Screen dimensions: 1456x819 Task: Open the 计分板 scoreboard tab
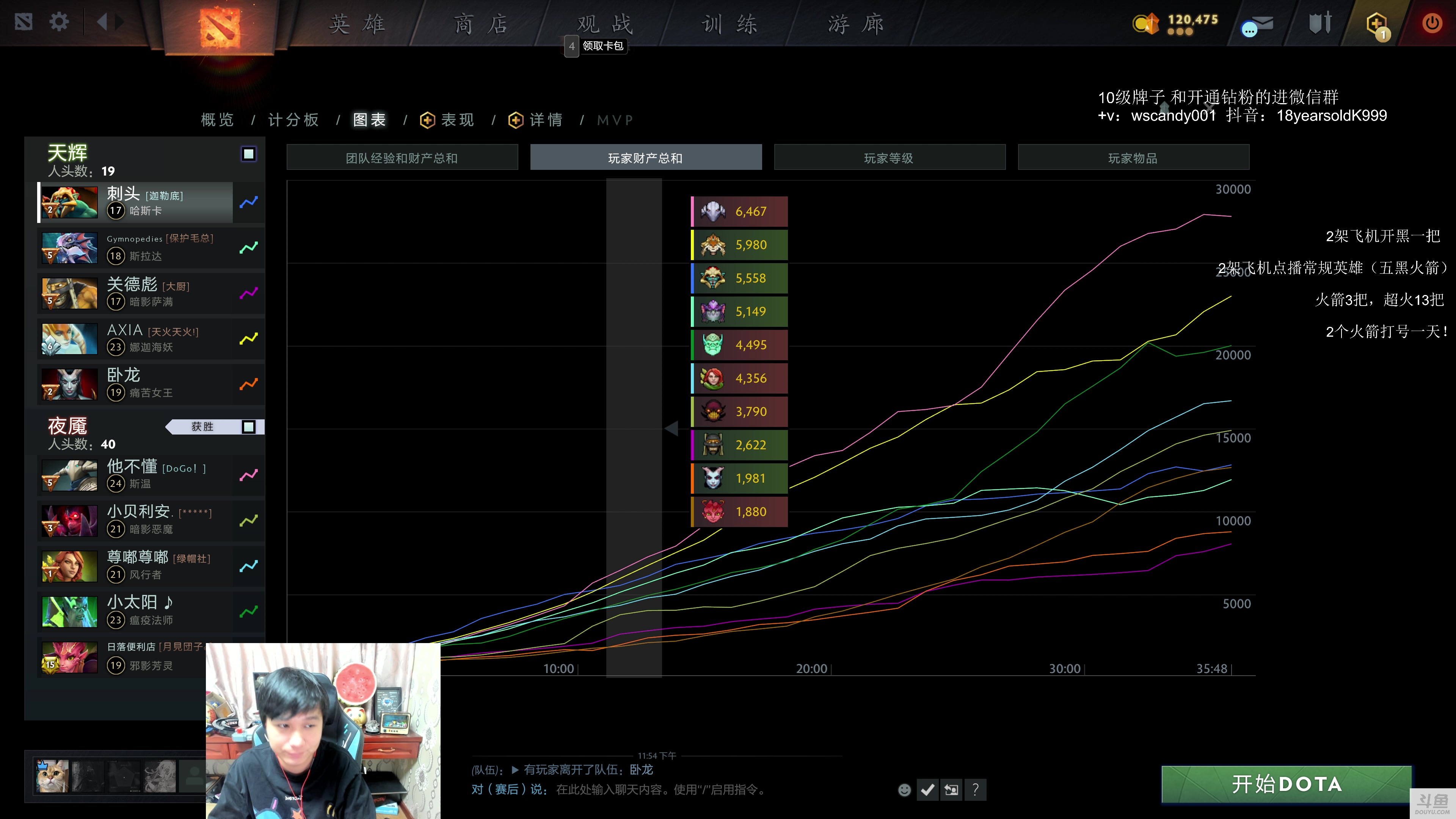293,120
